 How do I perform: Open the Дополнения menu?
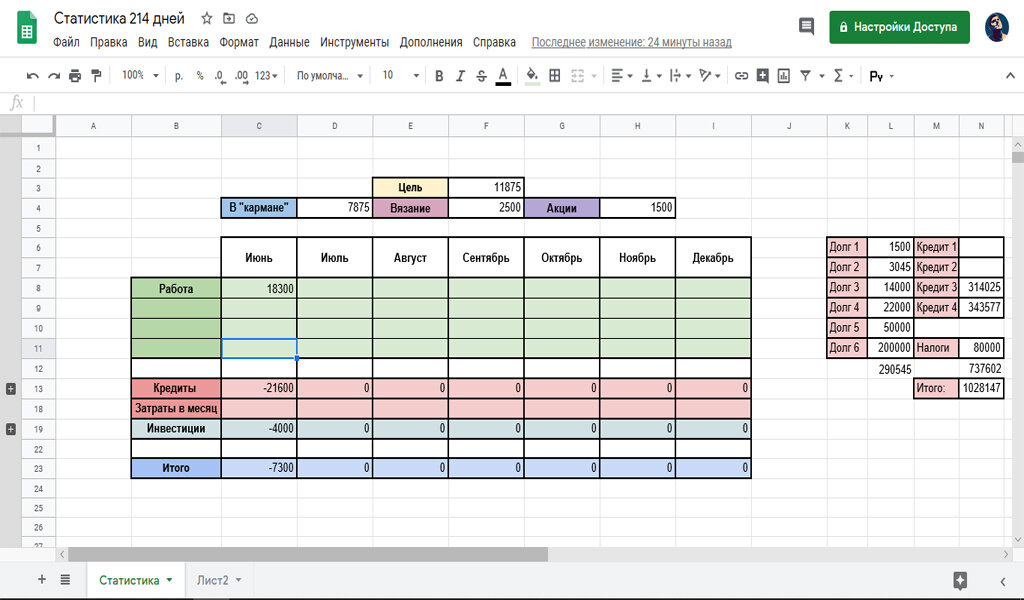point(431,42)
